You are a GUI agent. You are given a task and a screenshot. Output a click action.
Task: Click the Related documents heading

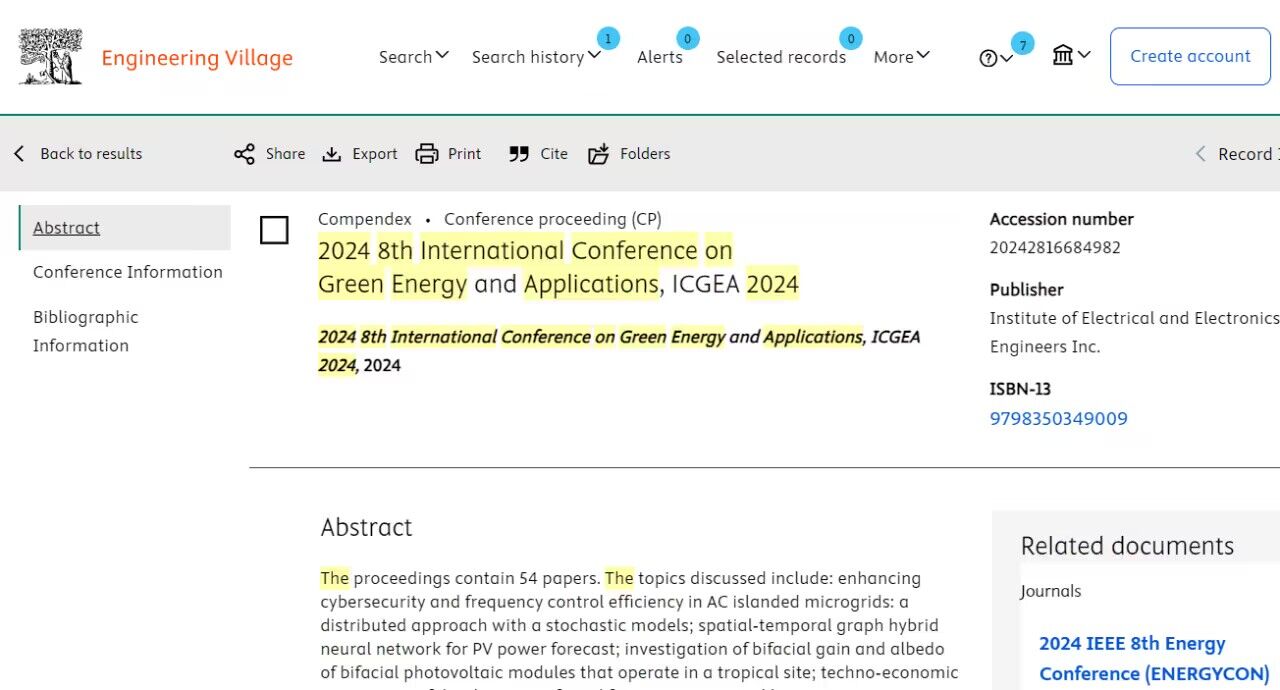pyautogui.click(x=1127, y=546)
